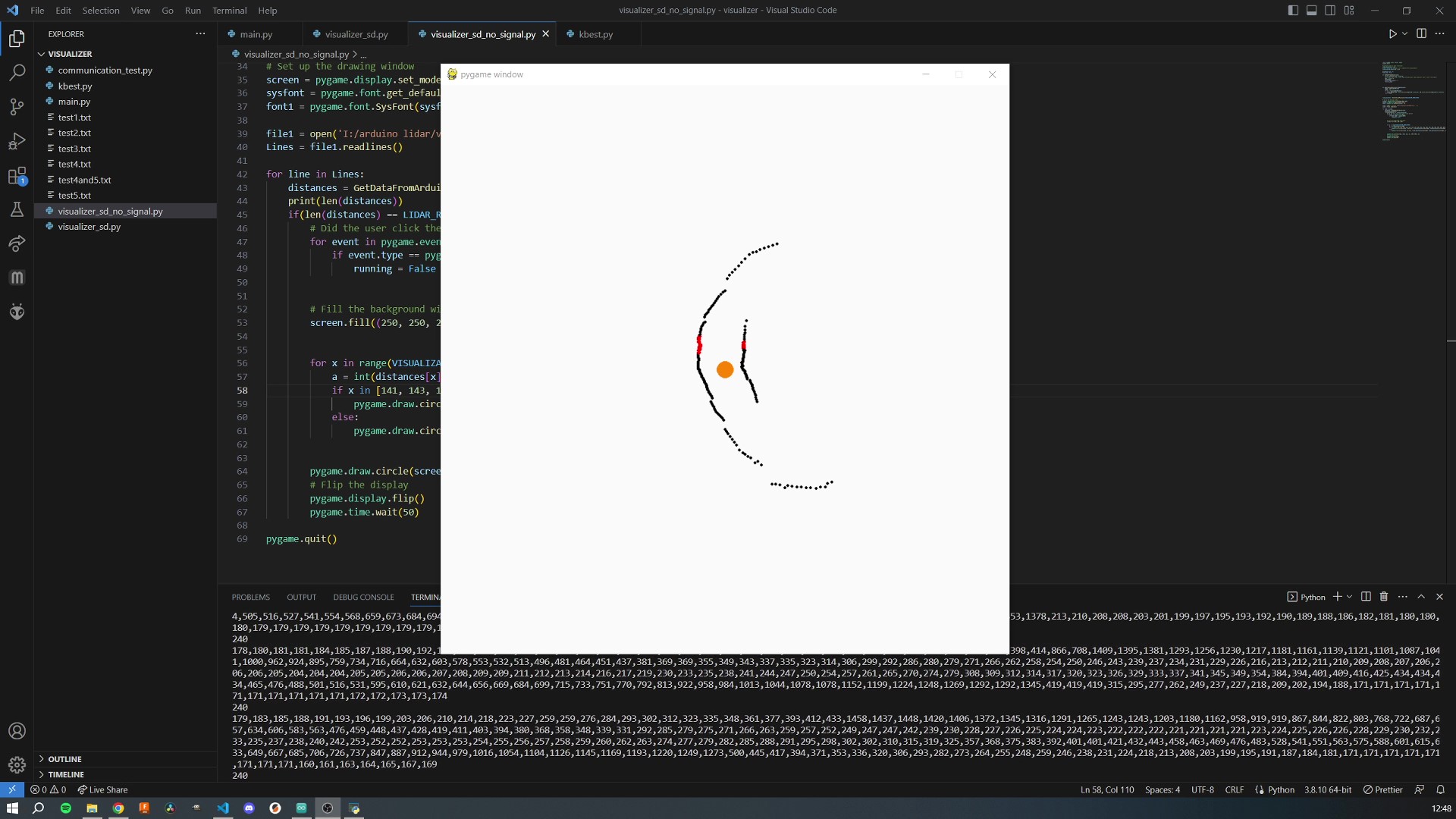Split the editor right
The height and width of the screenshot is (819, 1456).
[1421, 34]
